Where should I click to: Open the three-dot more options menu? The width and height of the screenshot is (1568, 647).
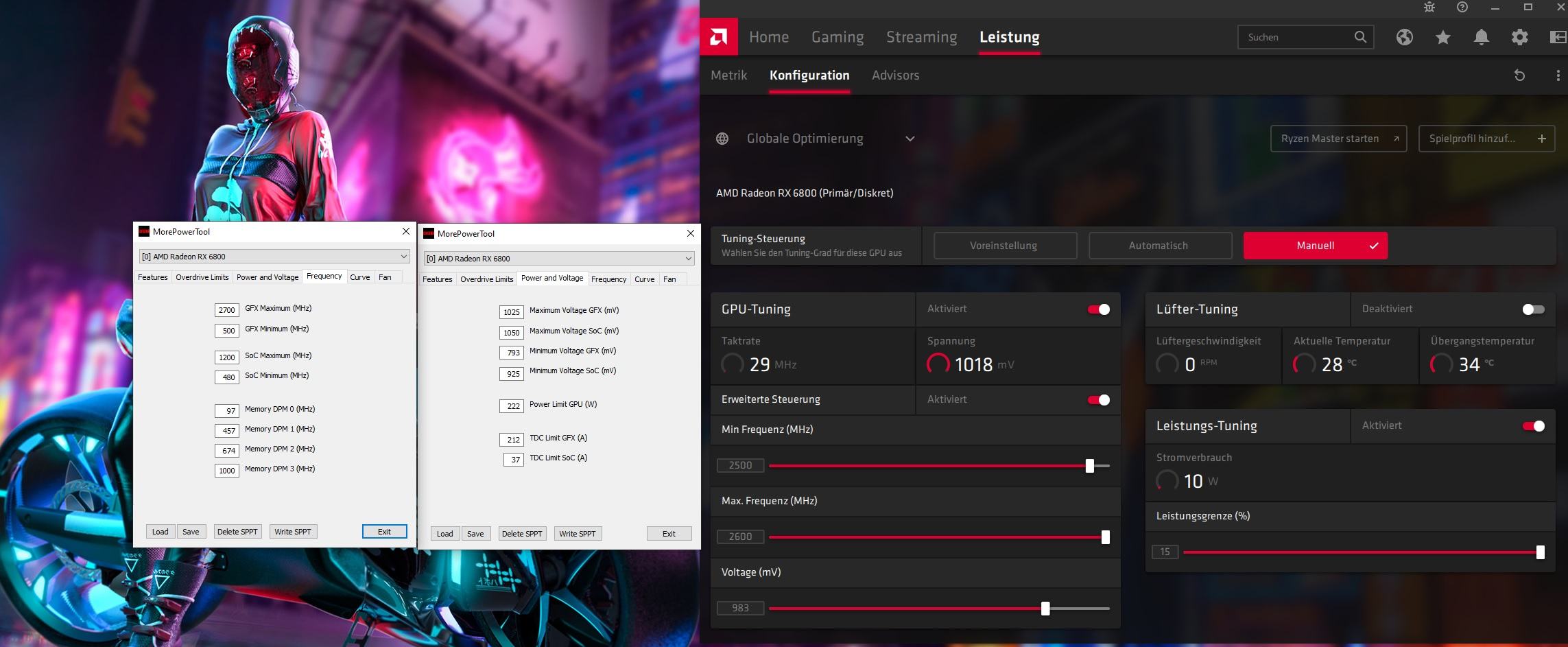click(x=1558, y=75)
